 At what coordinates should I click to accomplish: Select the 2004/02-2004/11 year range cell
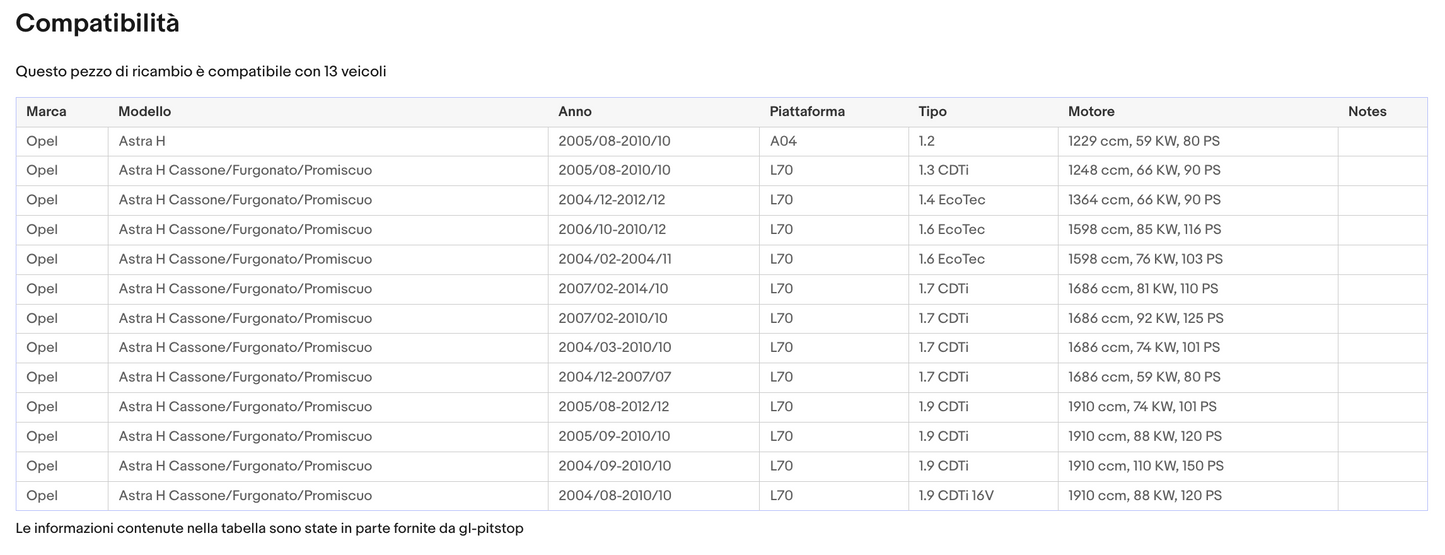pos(614,259)
